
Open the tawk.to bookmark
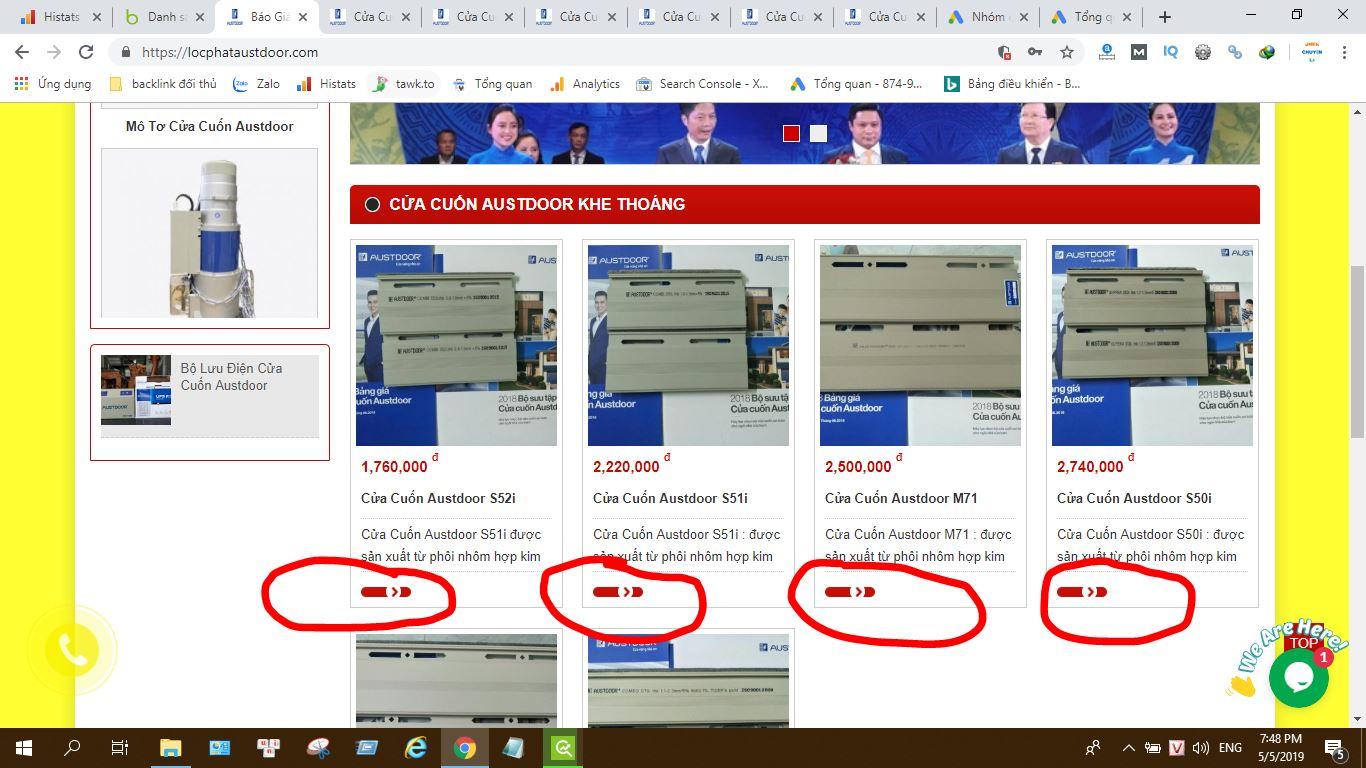tap(404, 84)
